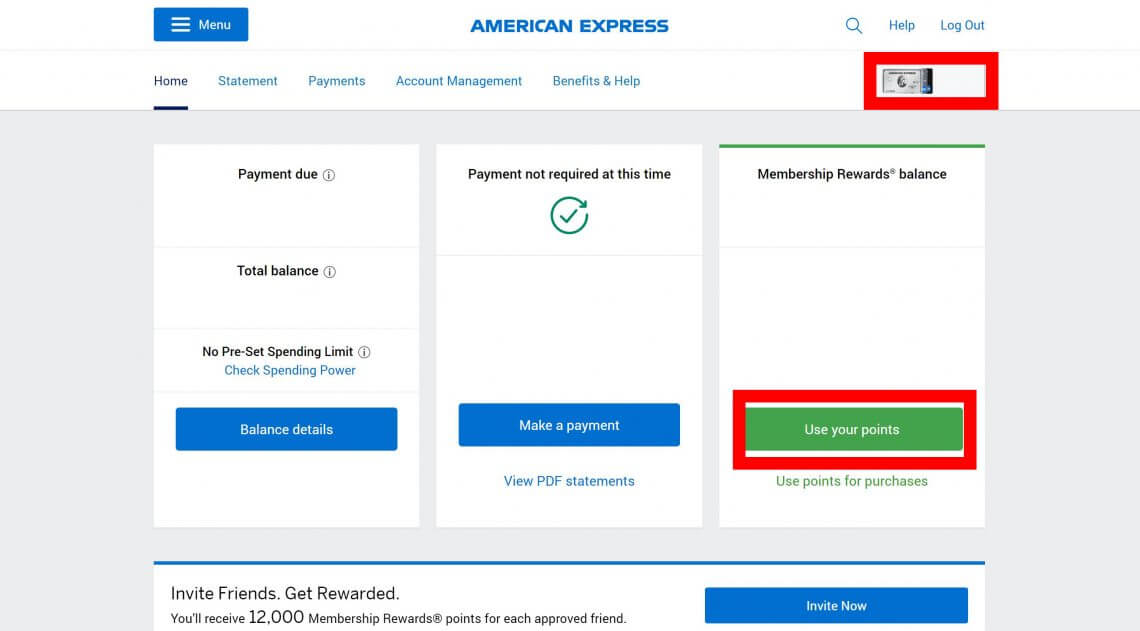
Task: Select the Home tab
Action: (x=170, y=81)
